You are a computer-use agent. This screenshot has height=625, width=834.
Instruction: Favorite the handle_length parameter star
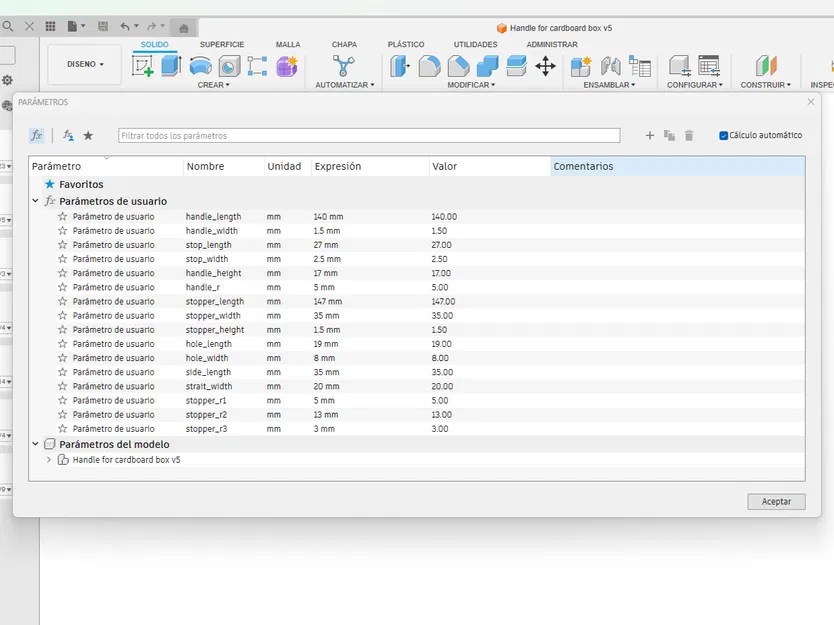coord(63,216)
